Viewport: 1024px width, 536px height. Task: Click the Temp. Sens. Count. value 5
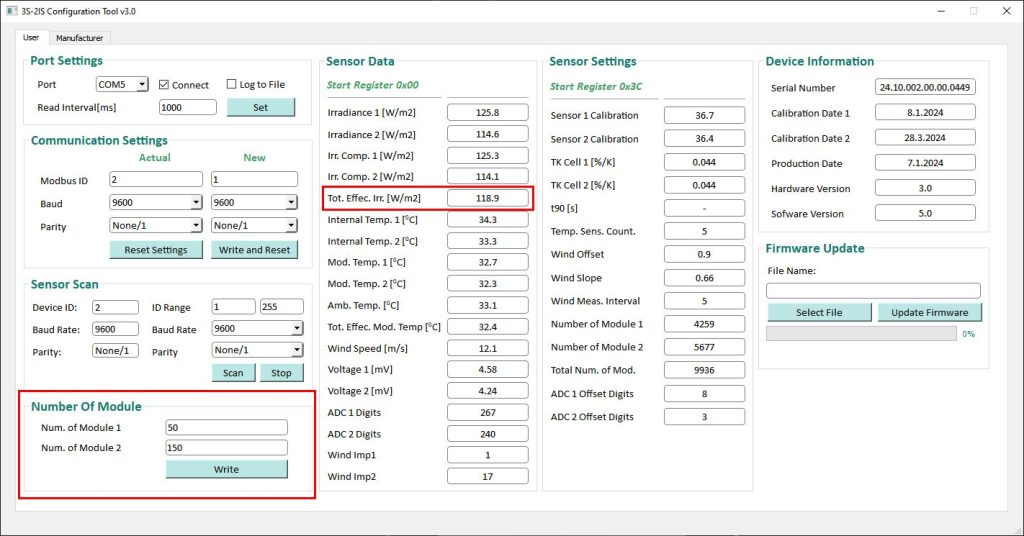click(705, 231)
